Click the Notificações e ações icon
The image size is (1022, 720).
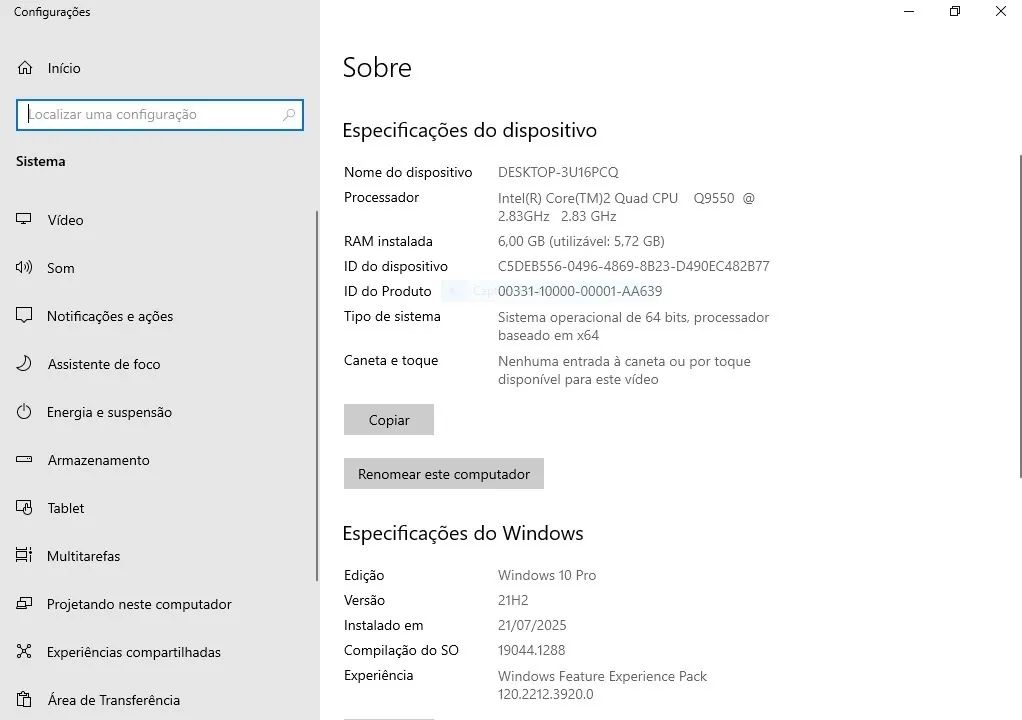click(x=23, y=315)
